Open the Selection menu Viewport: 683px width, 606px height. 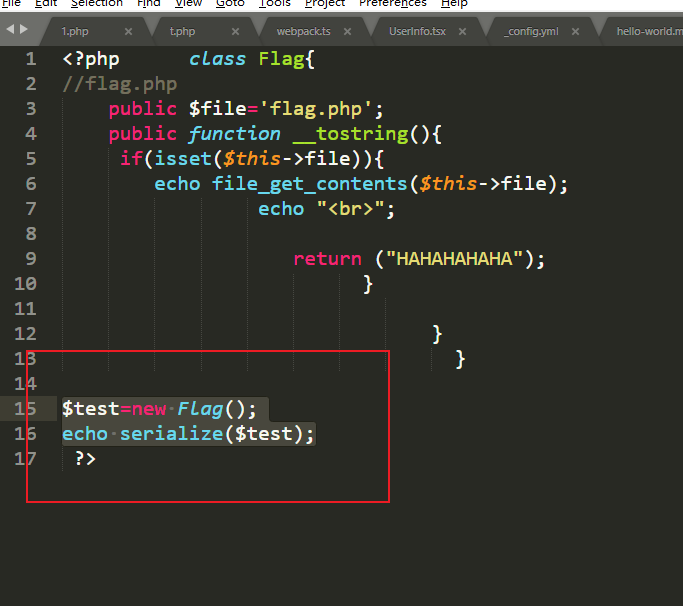[97, 3]
